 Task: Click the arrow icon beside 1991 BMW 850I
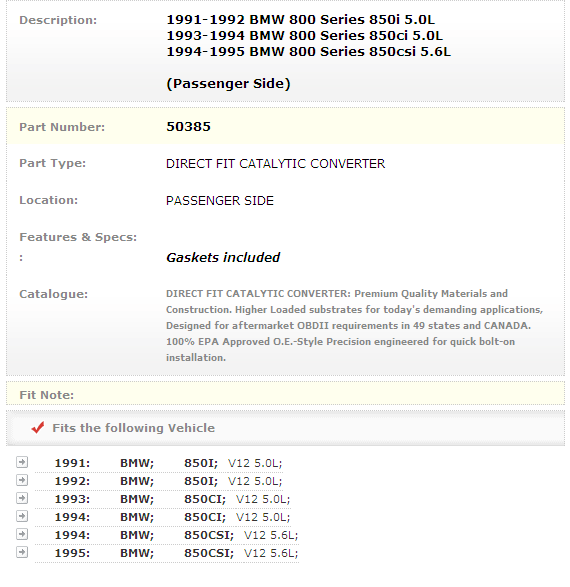click(x=22, y=462)
